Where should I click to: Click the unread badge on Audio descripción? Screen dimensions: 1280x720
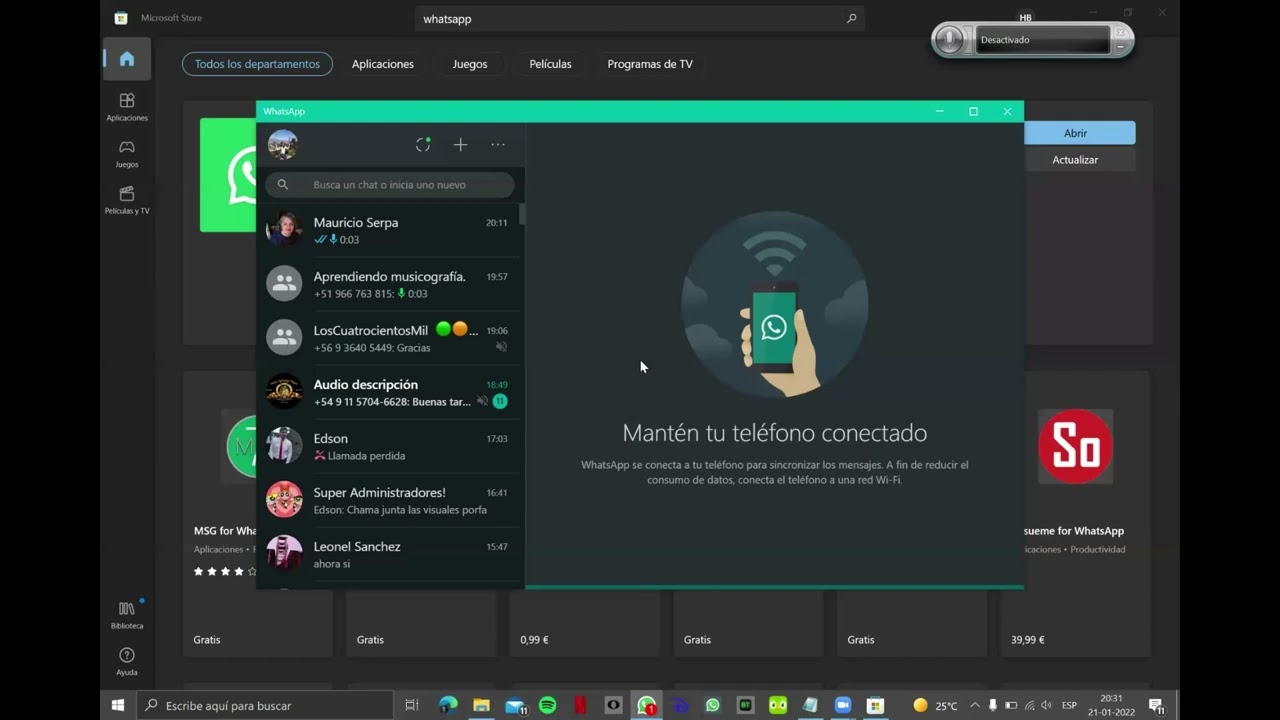(500, 401)
